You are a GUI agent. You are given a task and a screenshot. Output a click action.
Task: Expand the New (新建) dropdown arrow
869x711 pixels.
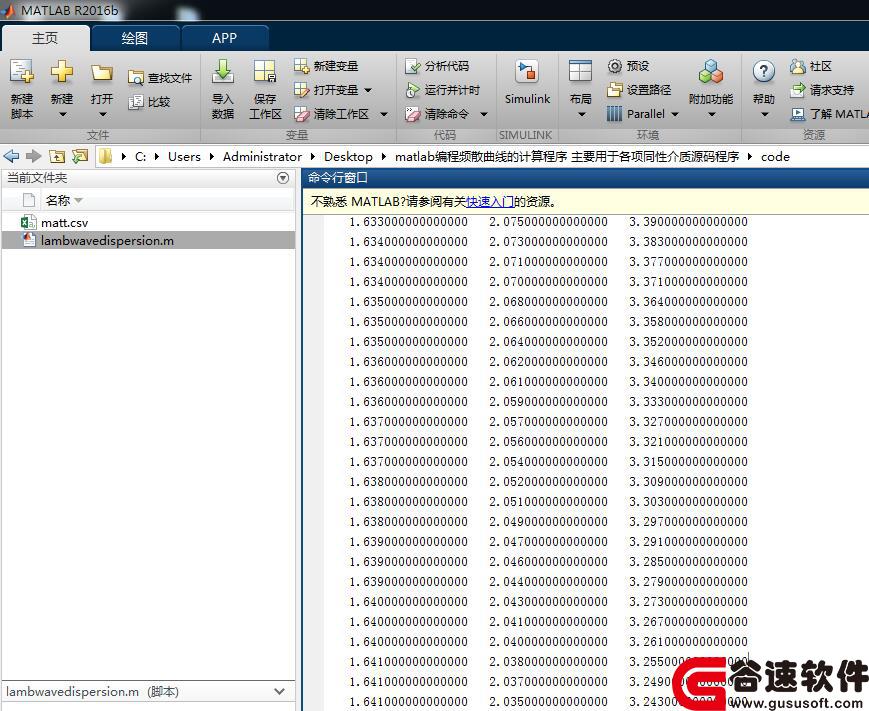click(x=62, y=115)
